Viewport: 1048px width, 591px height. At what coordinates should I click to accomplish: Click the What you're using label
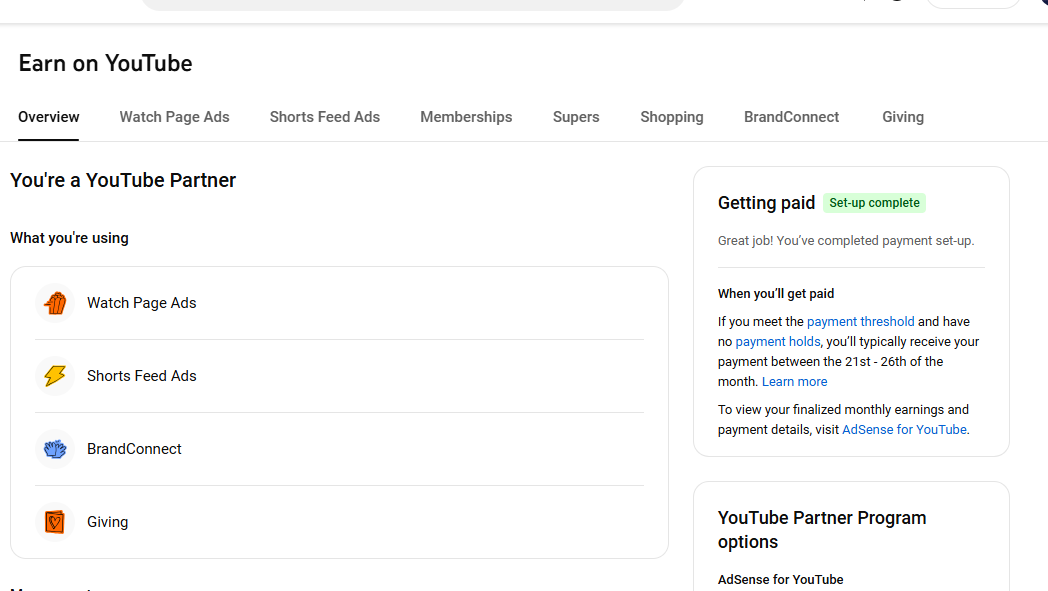click(70, 238)
